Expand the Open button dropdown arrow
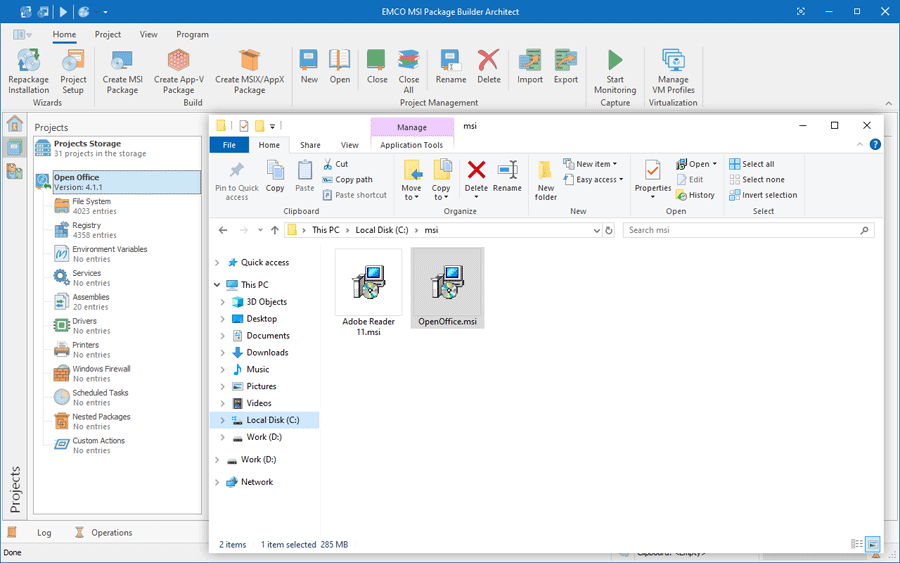The height and width of the screenshot is (563, 900). (x=715, y=164)
